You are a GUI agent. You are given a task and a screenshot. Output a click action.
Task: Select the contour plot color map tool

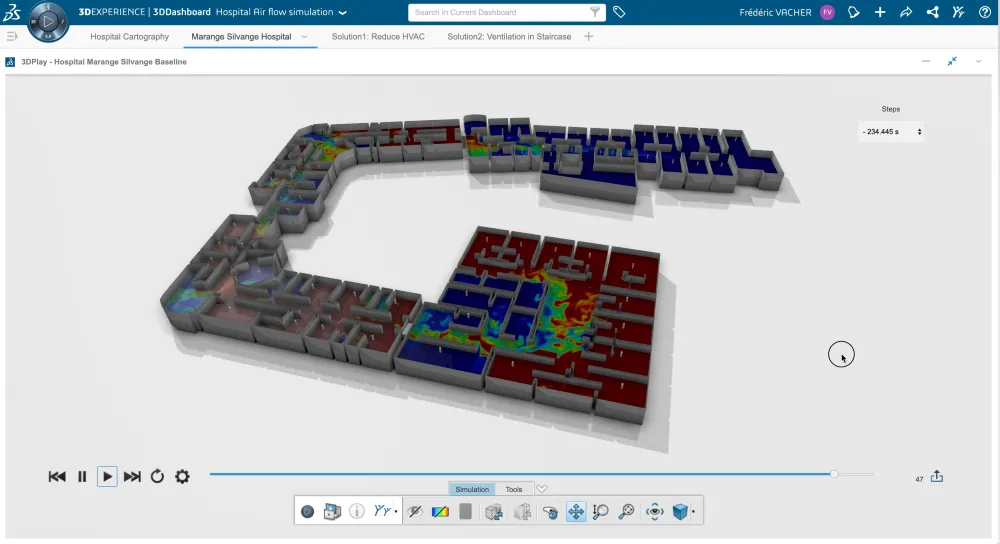tap(440, 512)
